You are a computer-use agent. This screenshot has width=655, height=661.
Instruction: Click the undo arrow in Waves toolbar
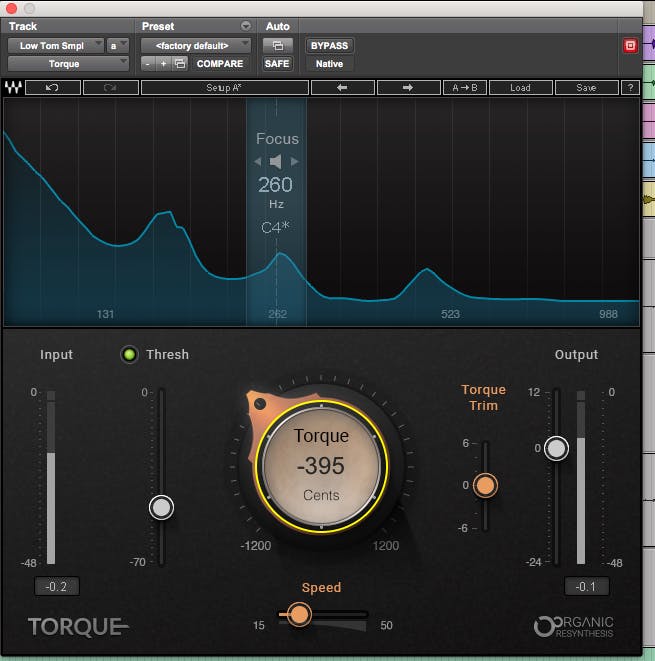[x=53, y=87]
